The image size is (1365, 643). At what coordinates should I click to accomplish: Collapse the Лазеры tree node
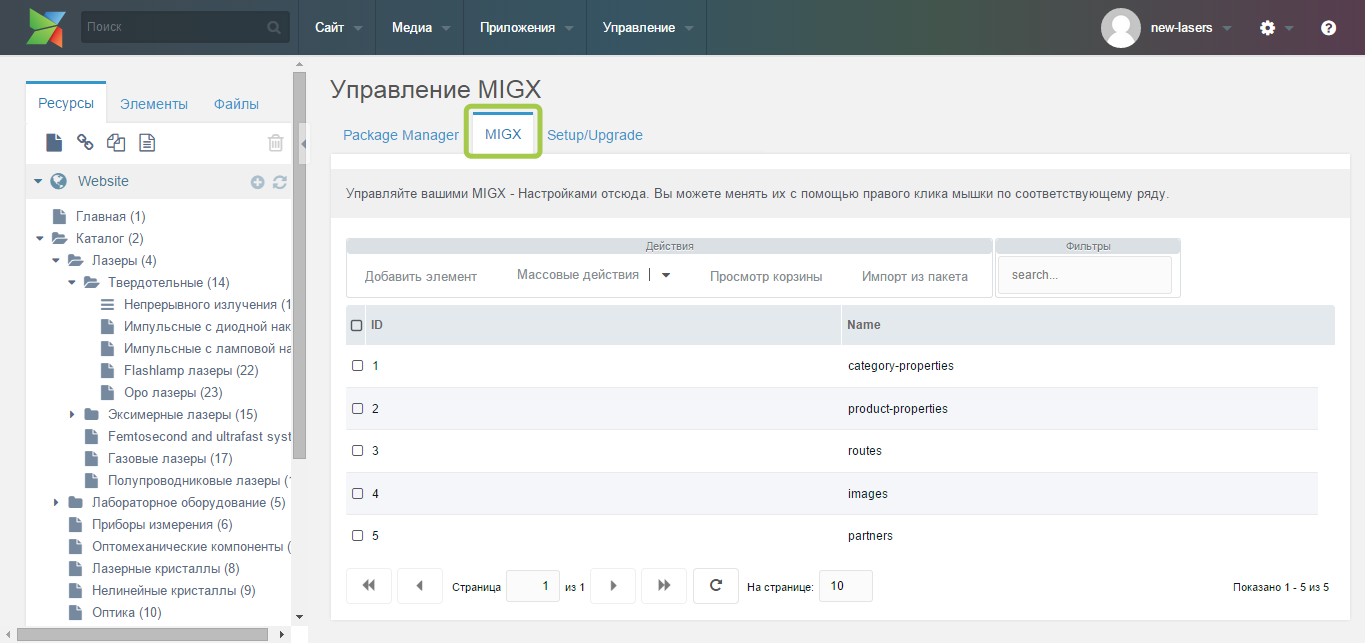point(56,260)
